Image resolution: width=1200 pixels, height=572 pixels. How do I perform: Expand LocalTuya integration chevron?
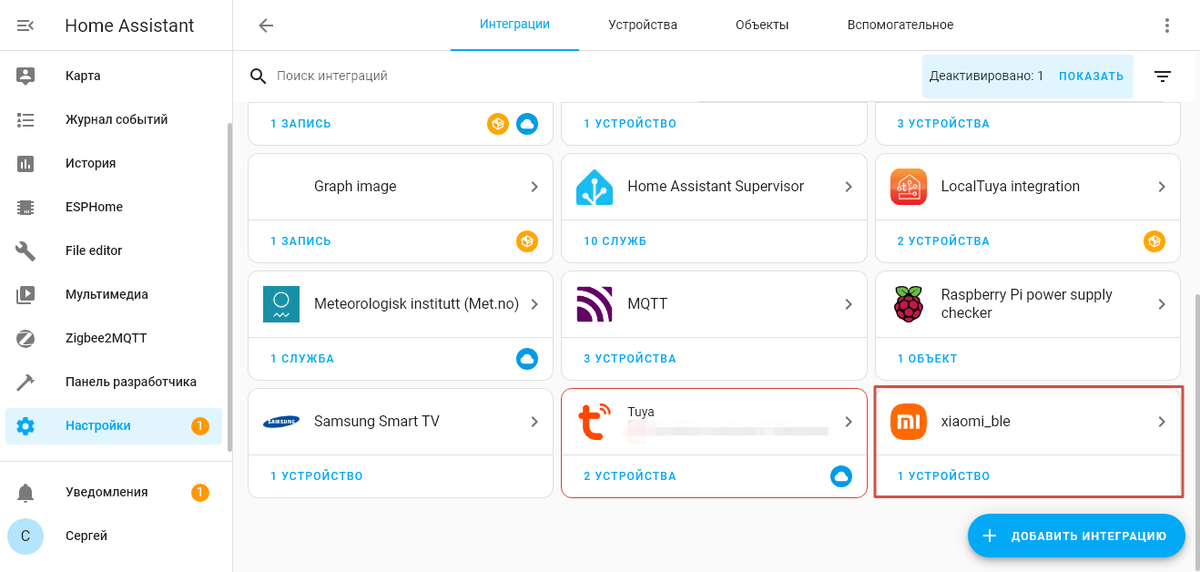coord(1162,187)
